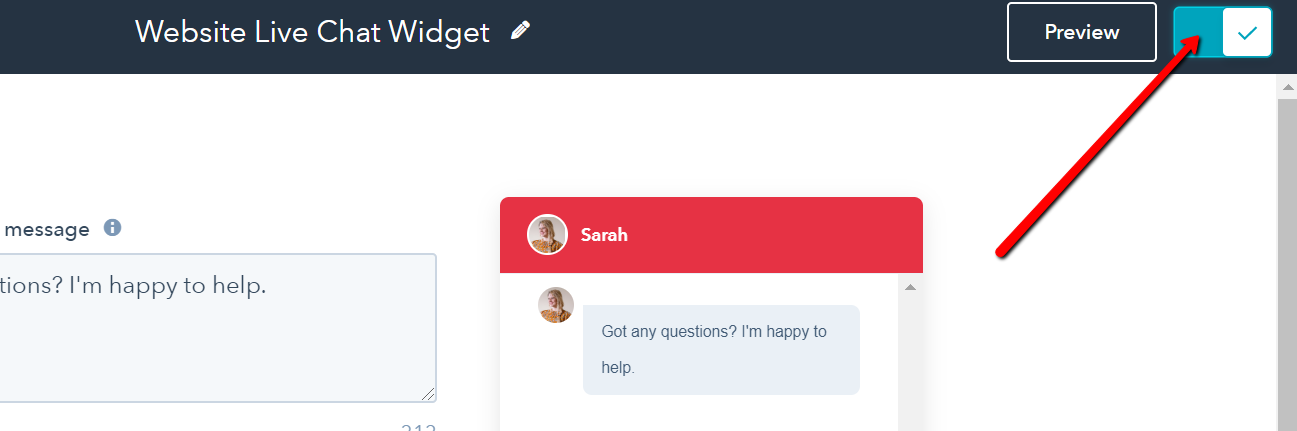Image resolution: width=1297 pixels, height=431 pixels.
Task: Click the page scrollbar's up arrow
Action: tap(1287, 87)
